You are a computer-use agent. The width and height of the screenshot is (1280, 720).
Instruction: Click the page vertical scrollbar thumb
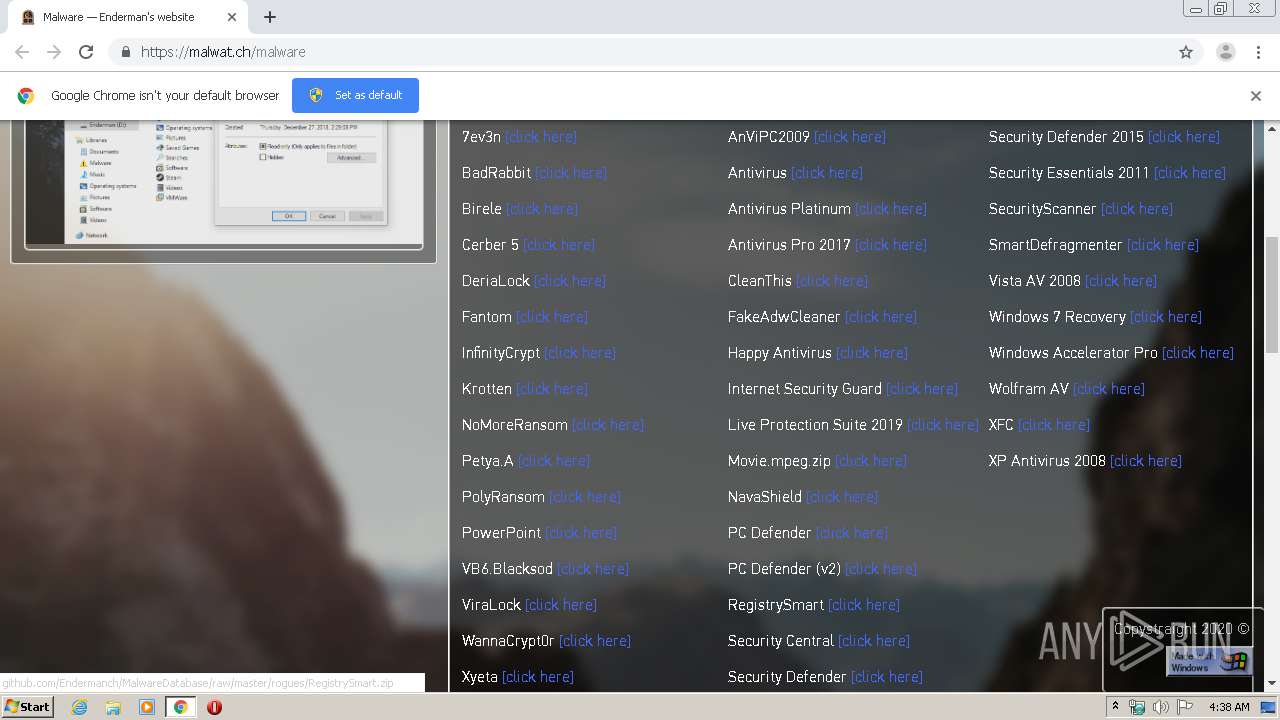(1272, 294)
